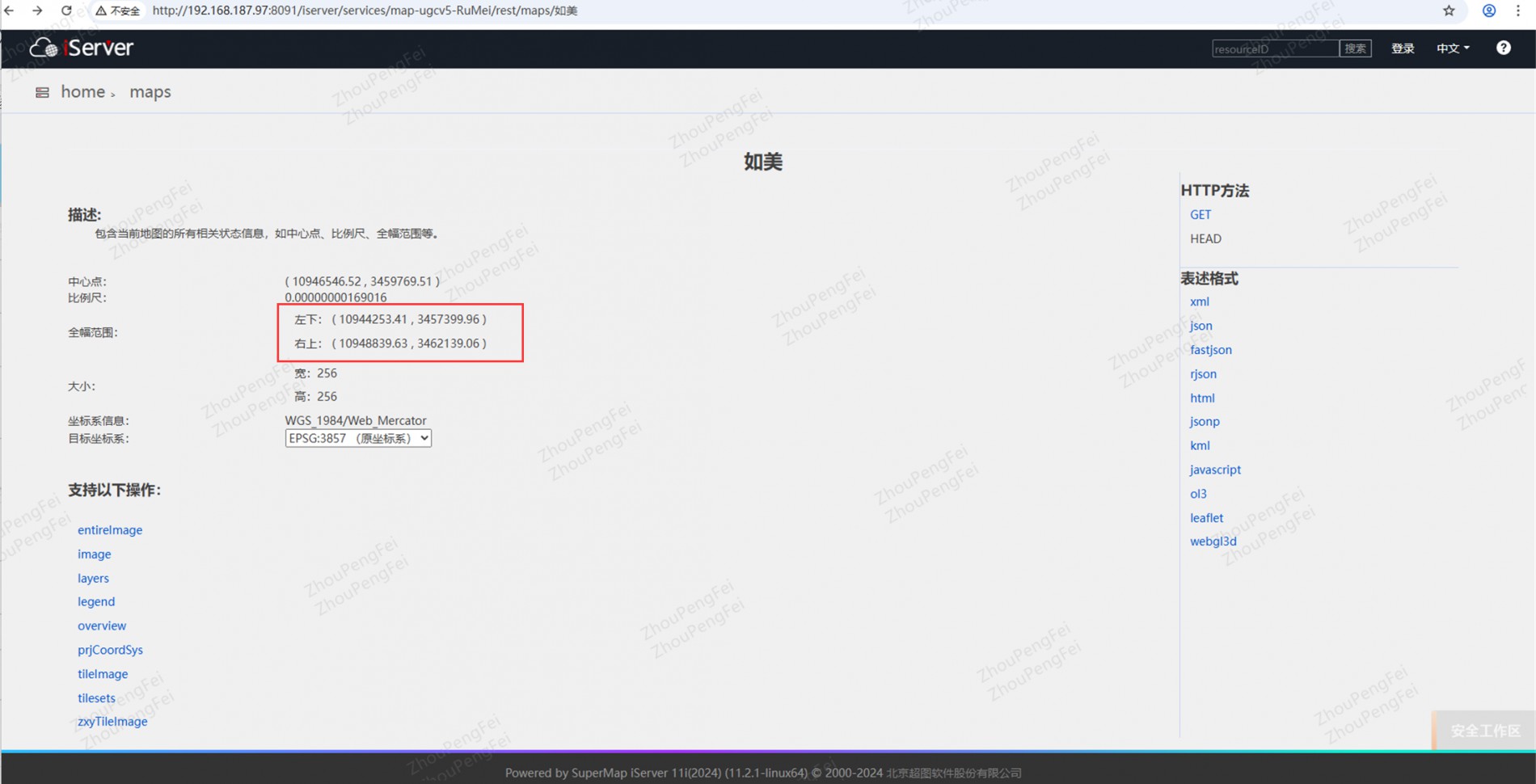Focus the resourceID search input field
This screenshot has height=784, width=1536.
(1274, 48)
